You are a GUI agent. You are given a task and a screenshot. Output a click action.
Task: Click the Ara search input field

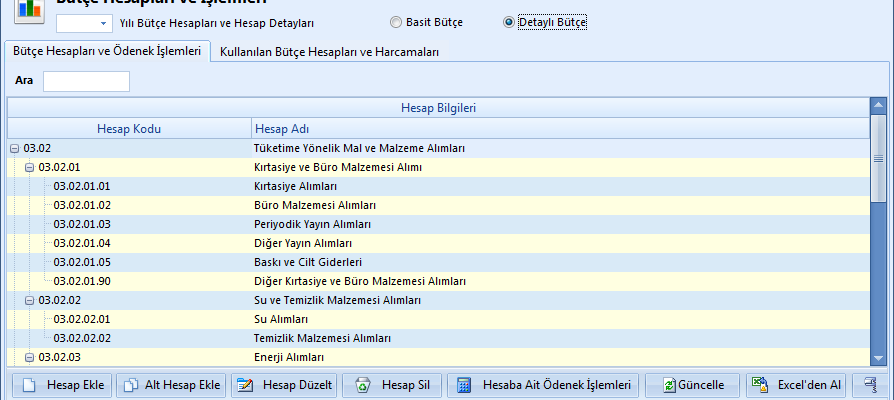[x=86, y=81]
